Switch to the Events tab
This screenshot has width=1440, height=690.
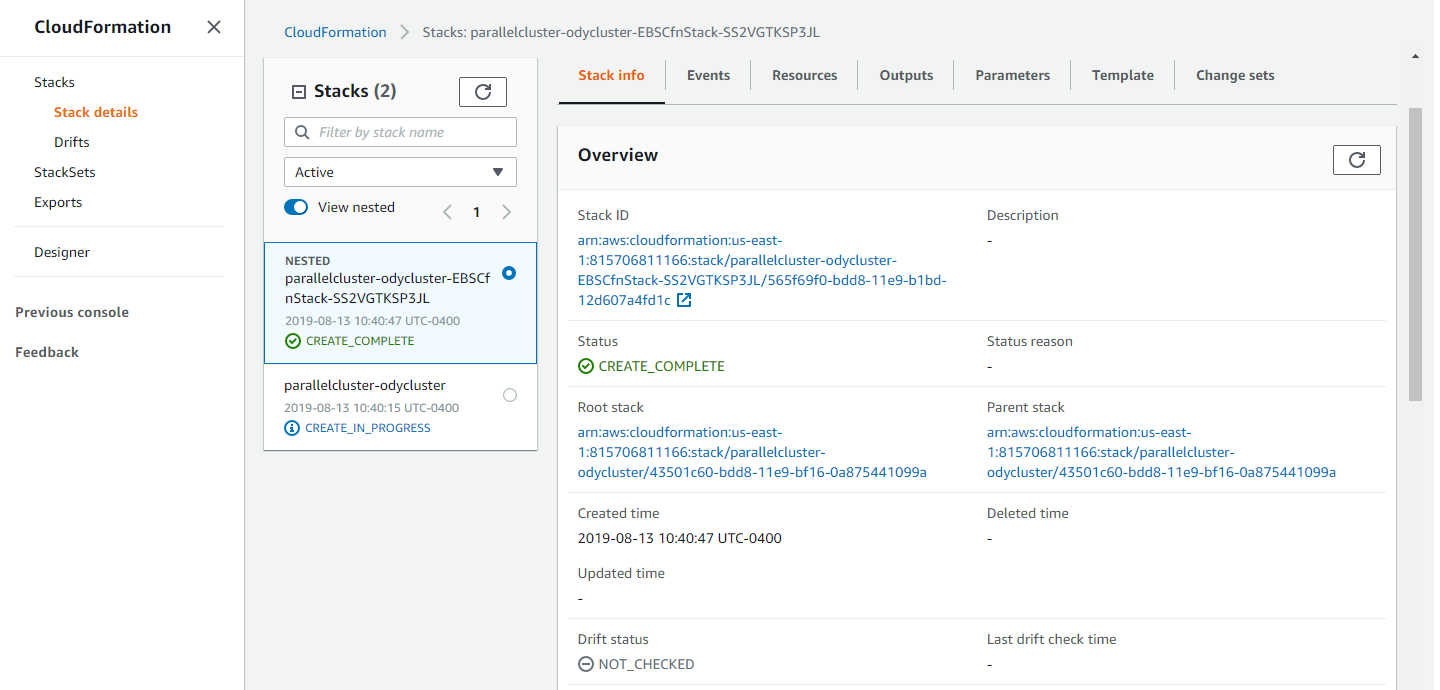coord(708,74)
